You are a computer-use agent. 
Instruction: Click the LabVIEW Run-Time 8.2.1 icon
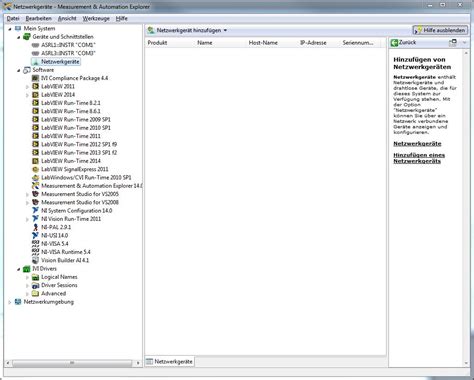pyautogui.click(x=35, y=103)
